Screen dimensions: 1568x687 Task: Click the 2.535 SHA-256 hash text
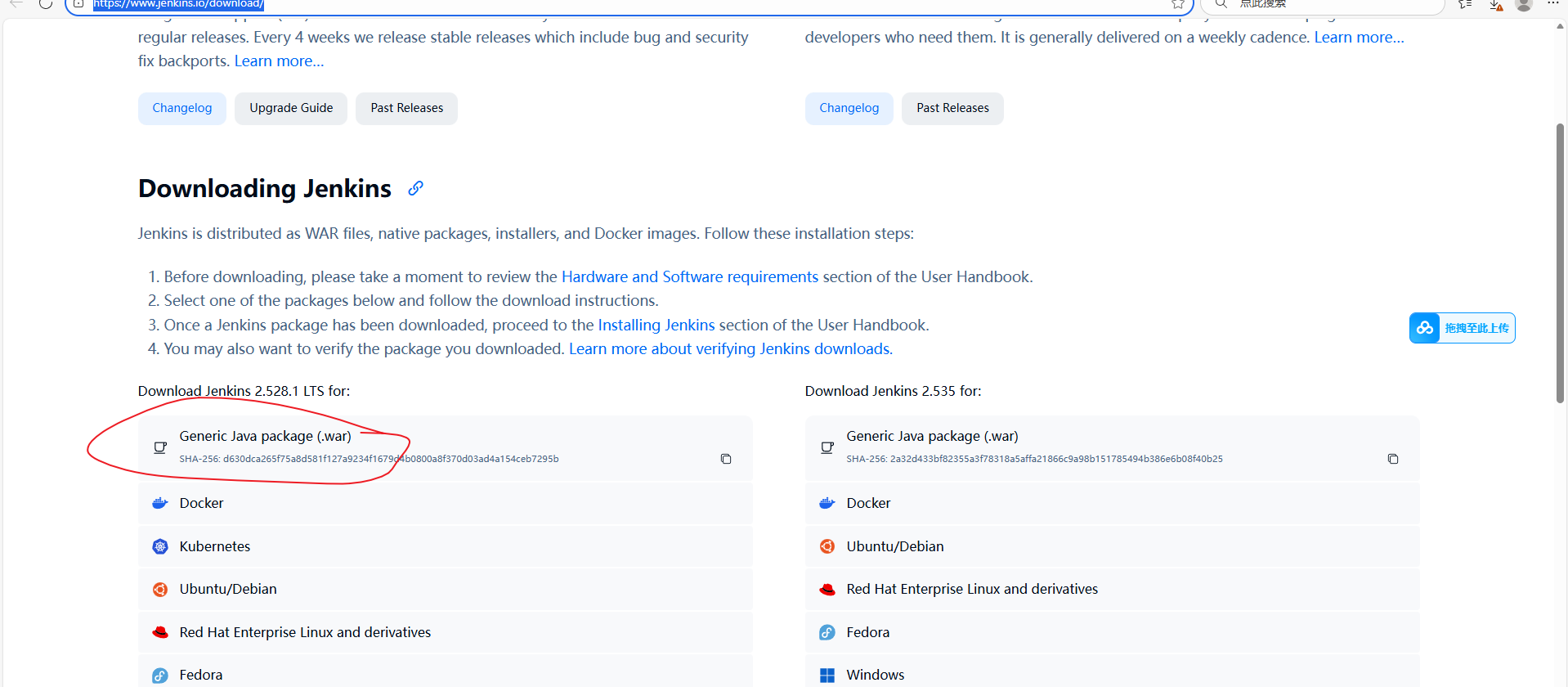pyautogui.click(x=1035, y=459)
